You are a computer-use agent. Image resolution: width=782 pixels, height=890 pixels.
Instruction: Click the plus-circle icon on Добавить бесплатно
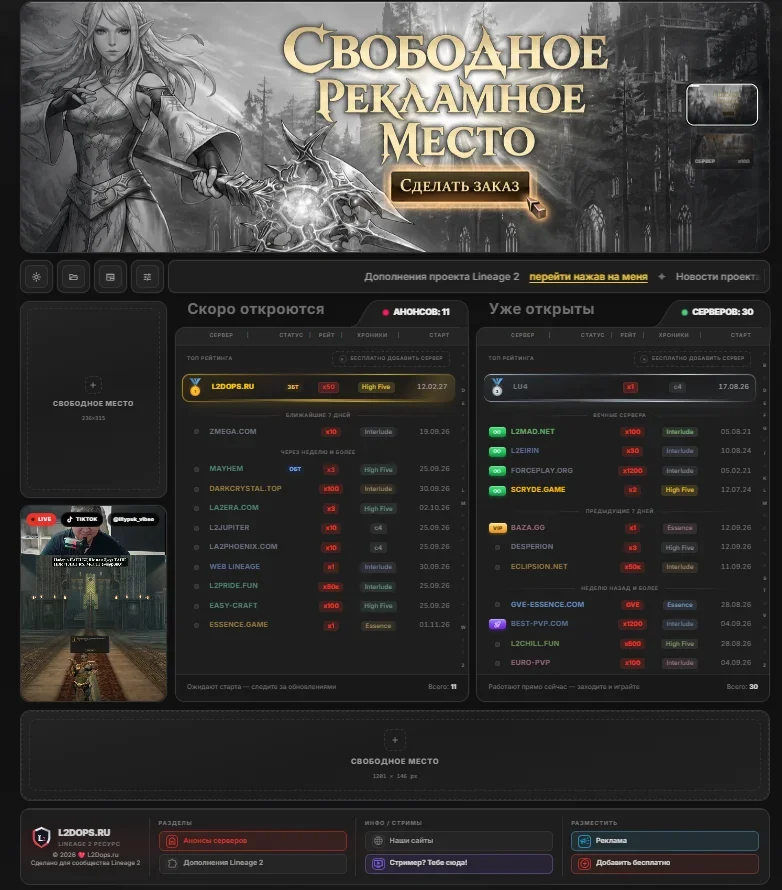(584, 863)
